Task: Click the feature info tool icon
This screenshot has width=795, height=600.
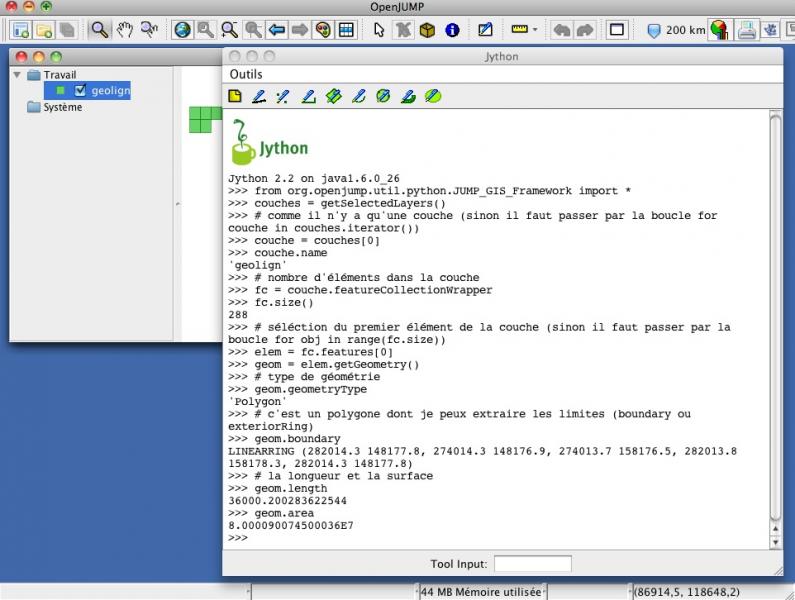Action: coord(452,30)
